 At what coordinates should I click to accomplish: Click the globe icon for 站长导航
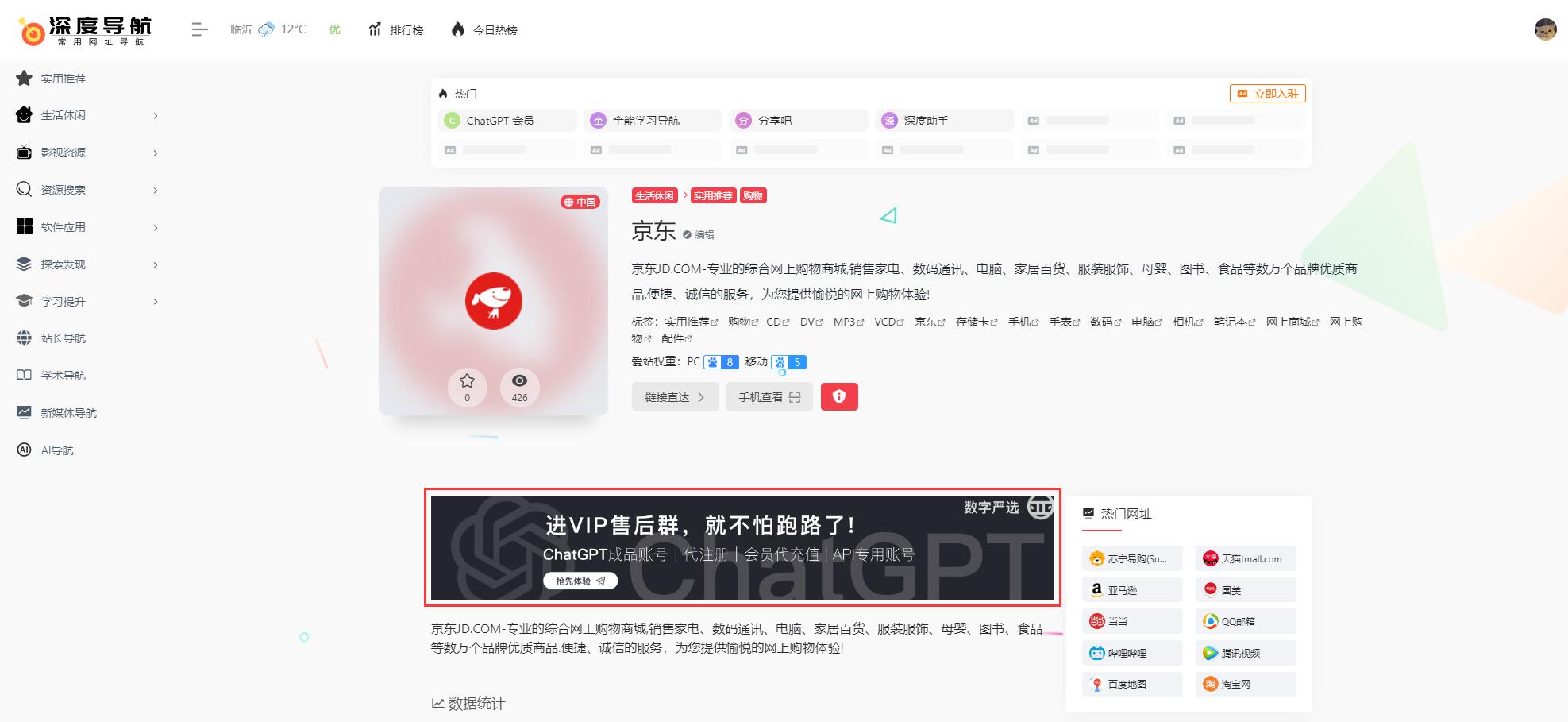click(24, 338)
